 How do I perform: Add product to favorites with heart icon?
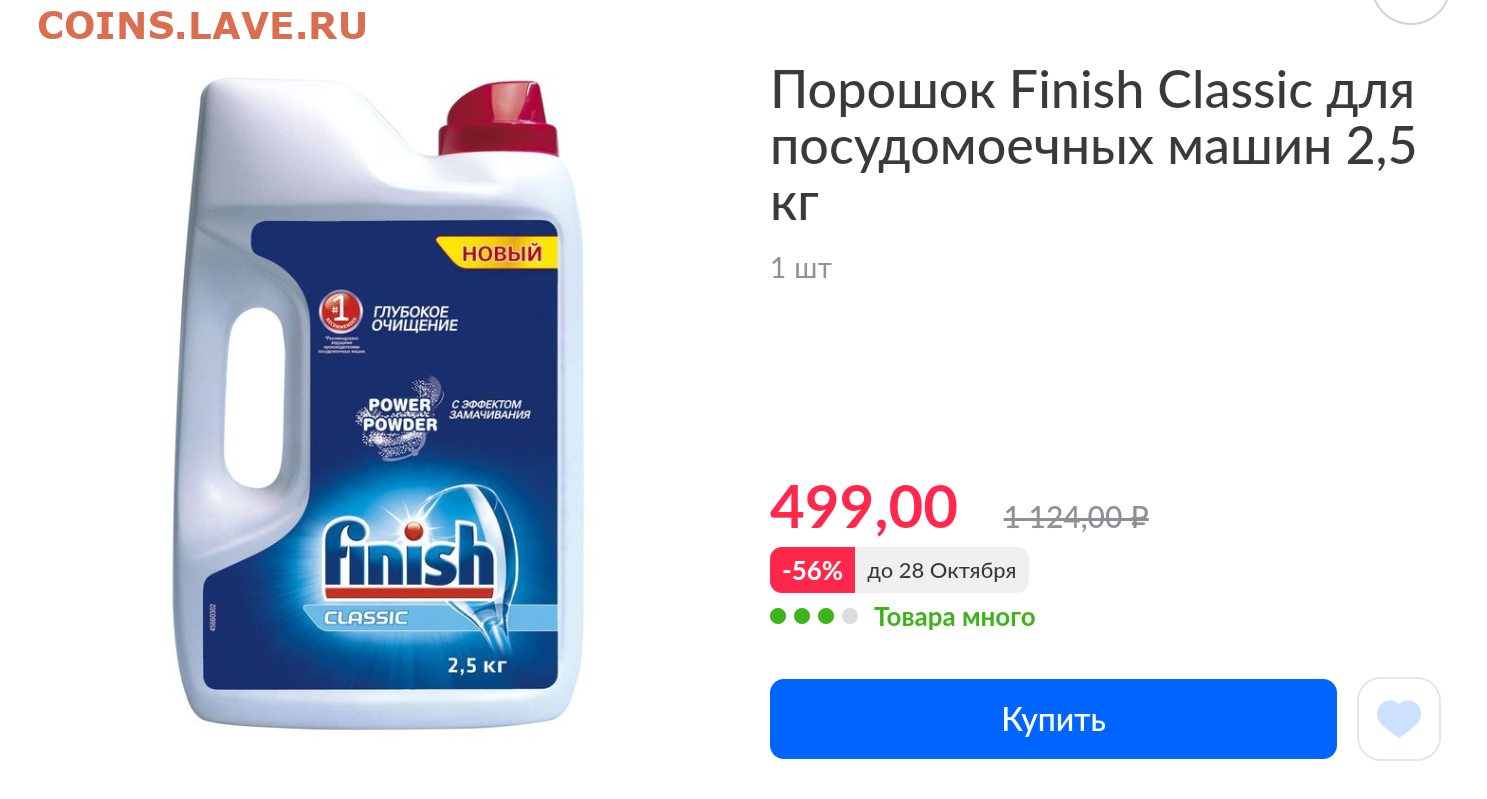pos(1398,719)
